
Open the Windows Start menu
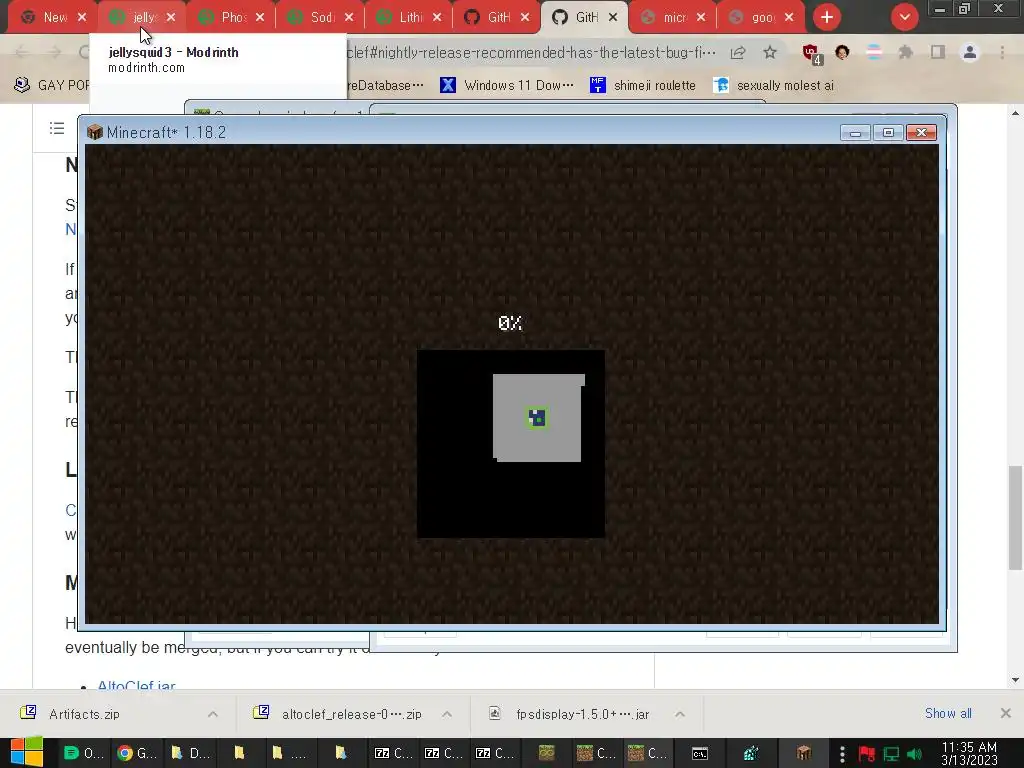pyautogui.click(x=27, y=753)
